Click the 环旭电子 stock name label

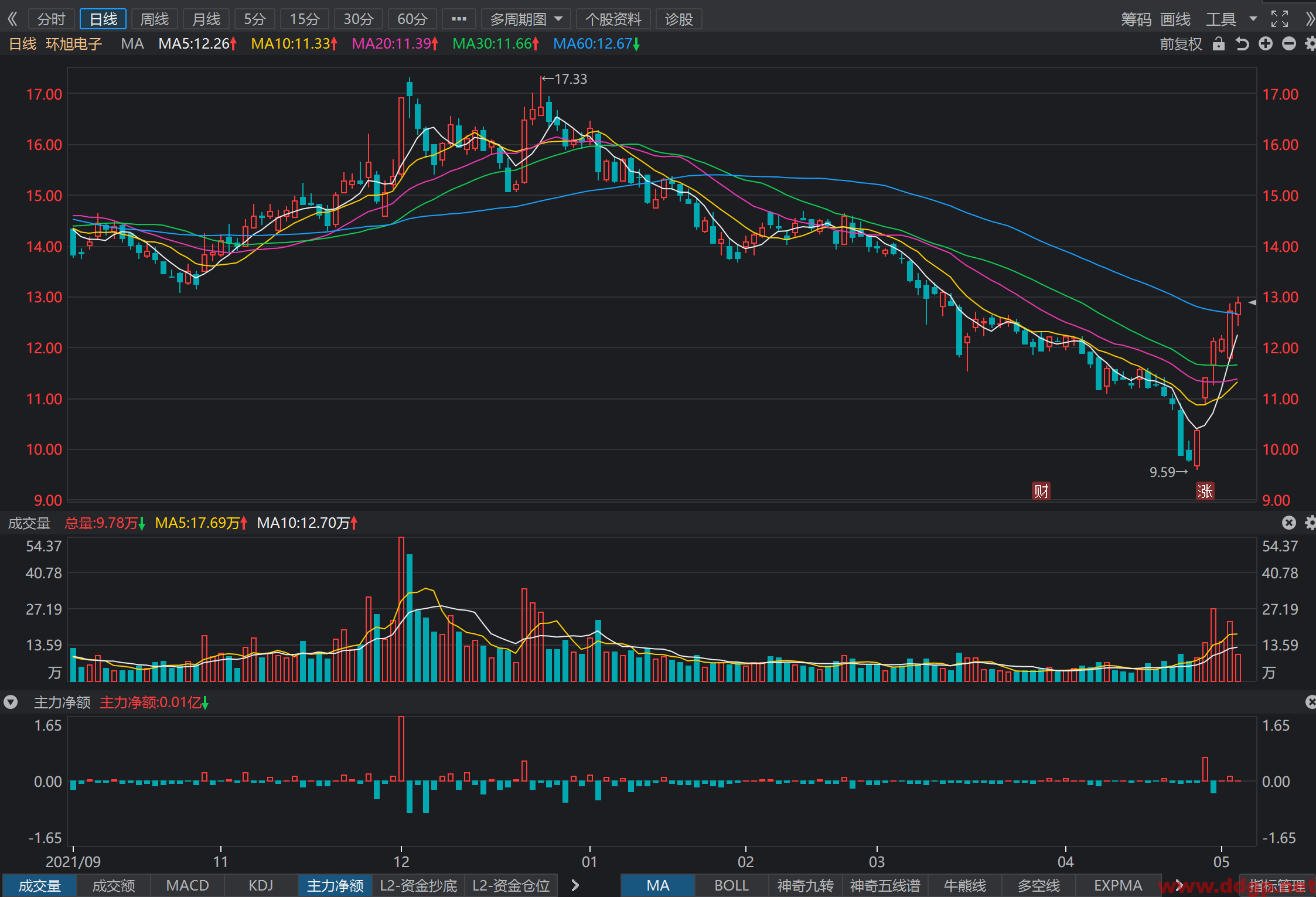[74, 44]
